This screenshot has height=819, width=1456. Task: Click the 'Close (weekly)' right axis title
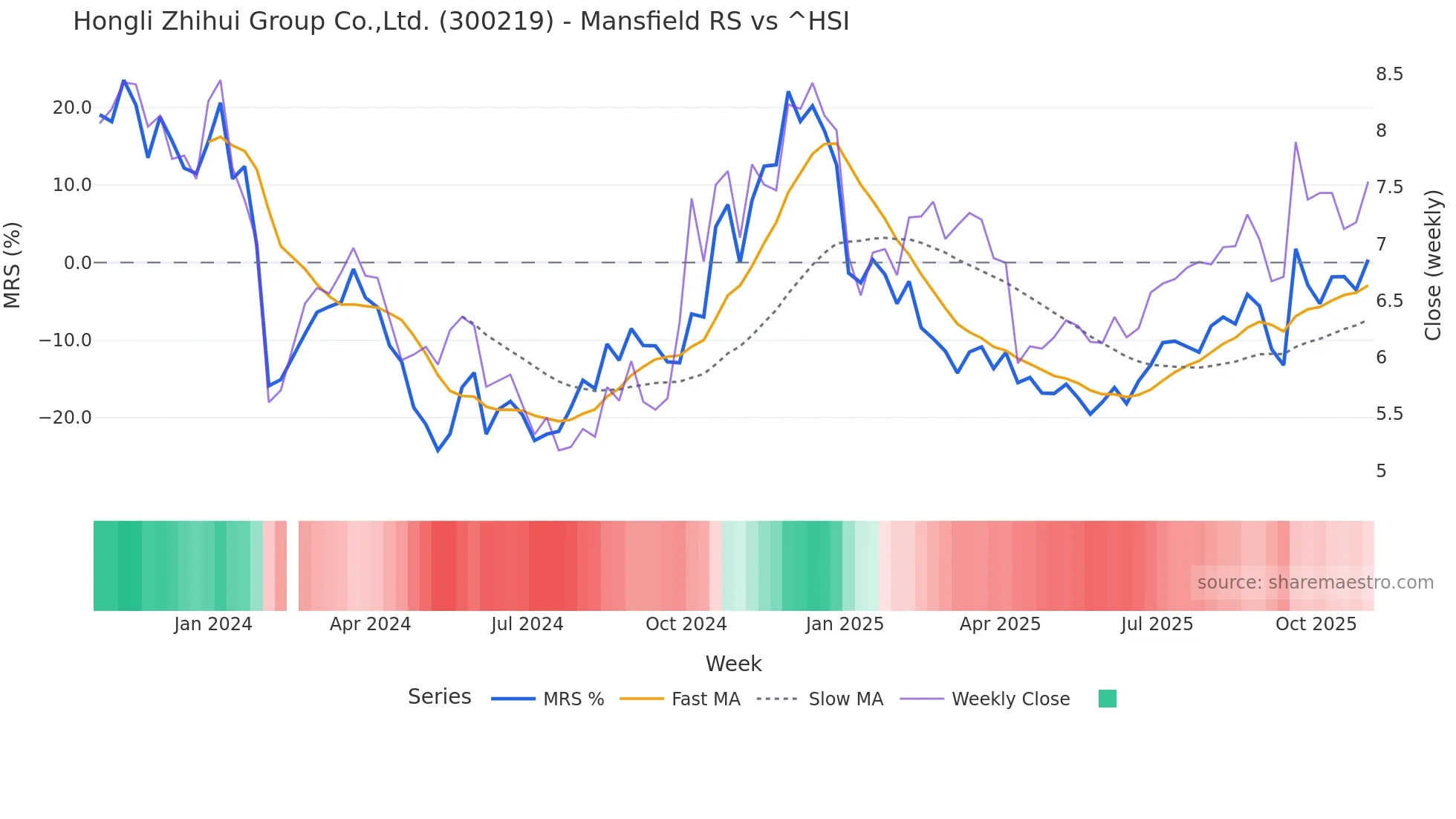1433,265
